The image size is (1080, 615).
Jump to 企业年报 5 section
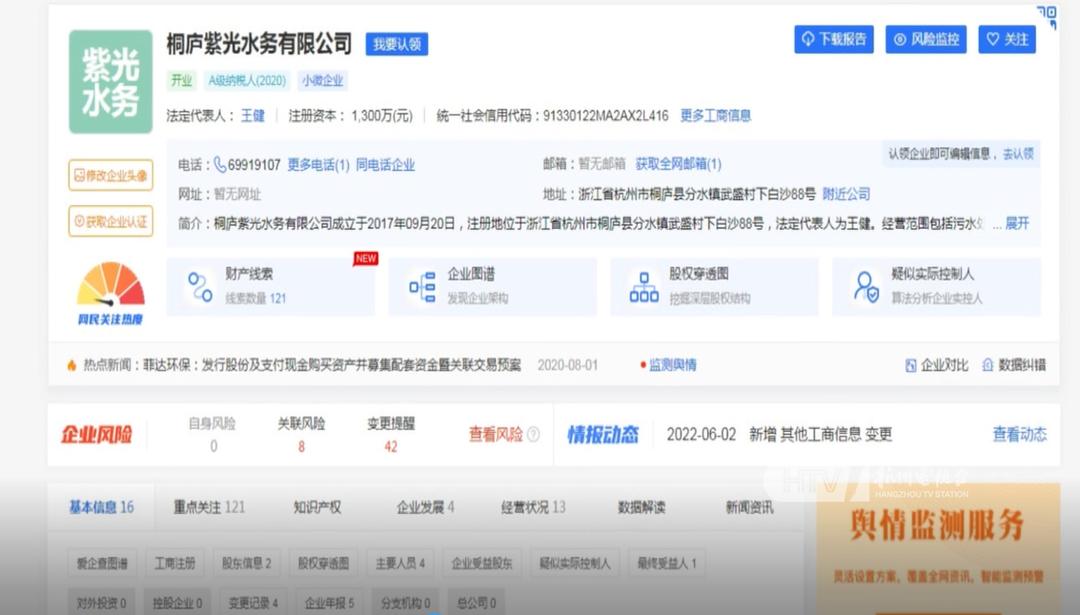point(330,603)
